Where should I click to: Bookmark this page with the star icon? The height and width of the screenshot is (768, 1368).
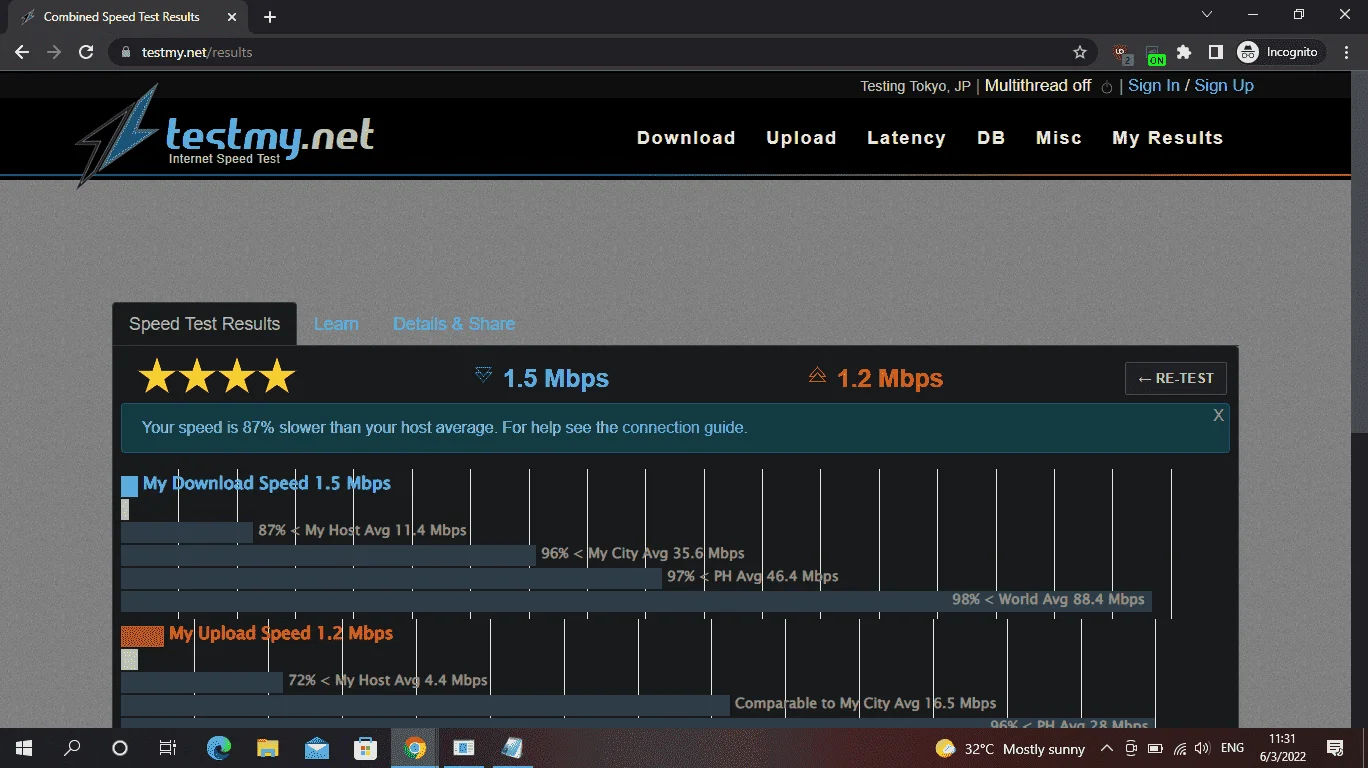(x=1080, y=52)
